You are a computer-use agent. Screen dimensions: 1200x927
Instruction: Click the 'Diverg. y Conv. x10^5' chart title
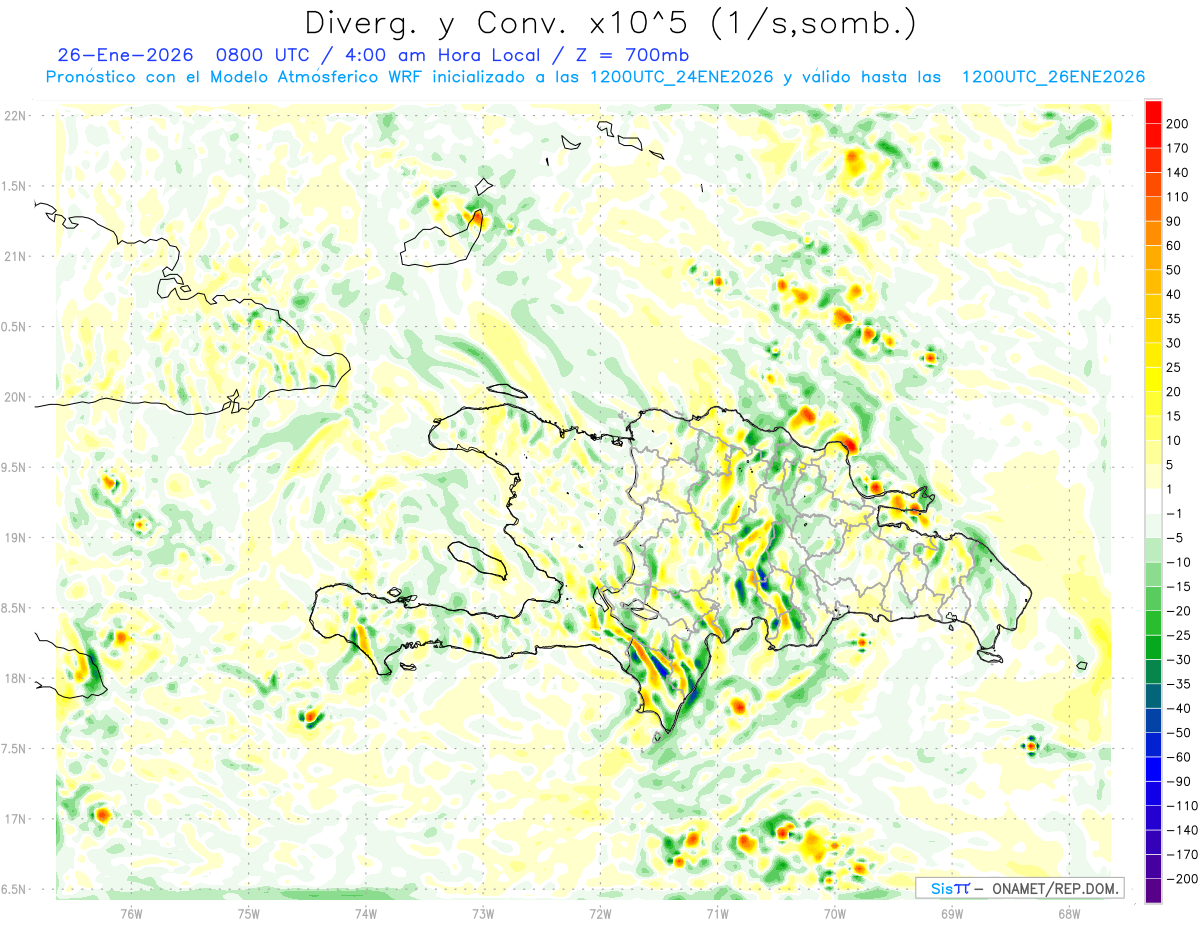pos(609,23)
